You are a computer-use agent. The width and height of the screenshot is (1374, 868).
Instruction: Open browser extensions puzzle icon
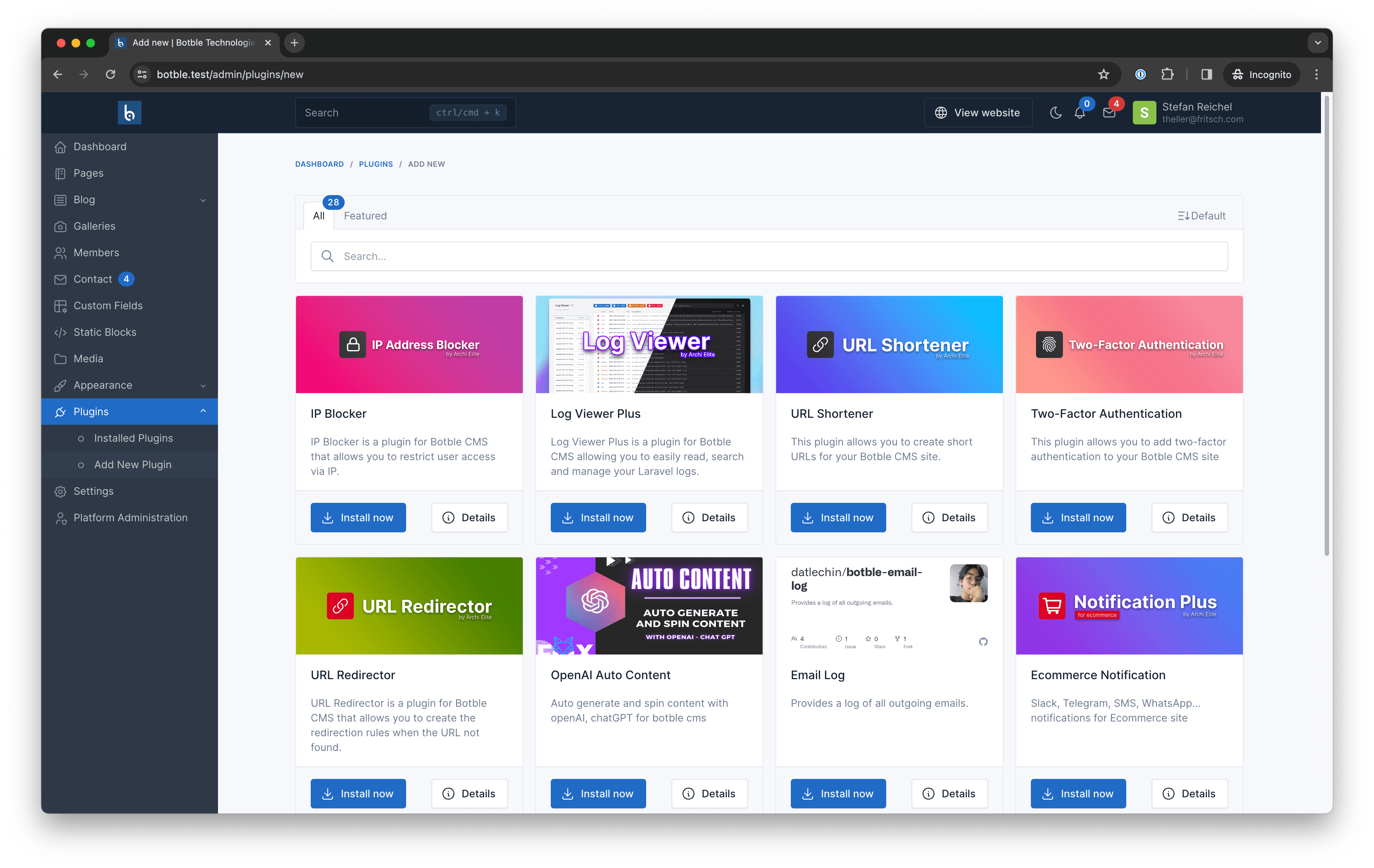(x=1167, y=74)
